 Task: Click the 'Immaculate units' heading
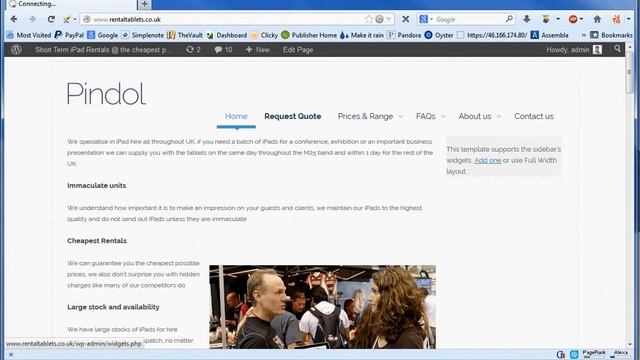tap(97, 185)
